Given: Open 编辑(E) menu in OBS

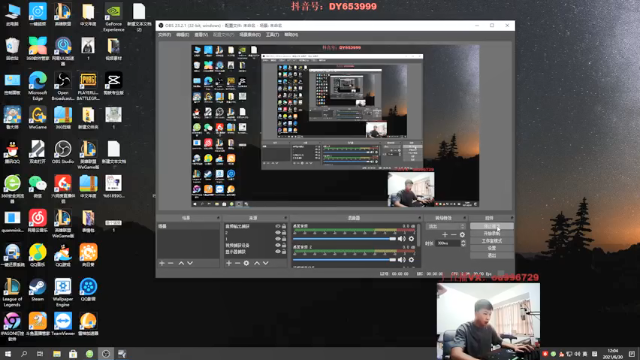Looking at the screenshot, I should pyautogui.click(x=182, y=35).
